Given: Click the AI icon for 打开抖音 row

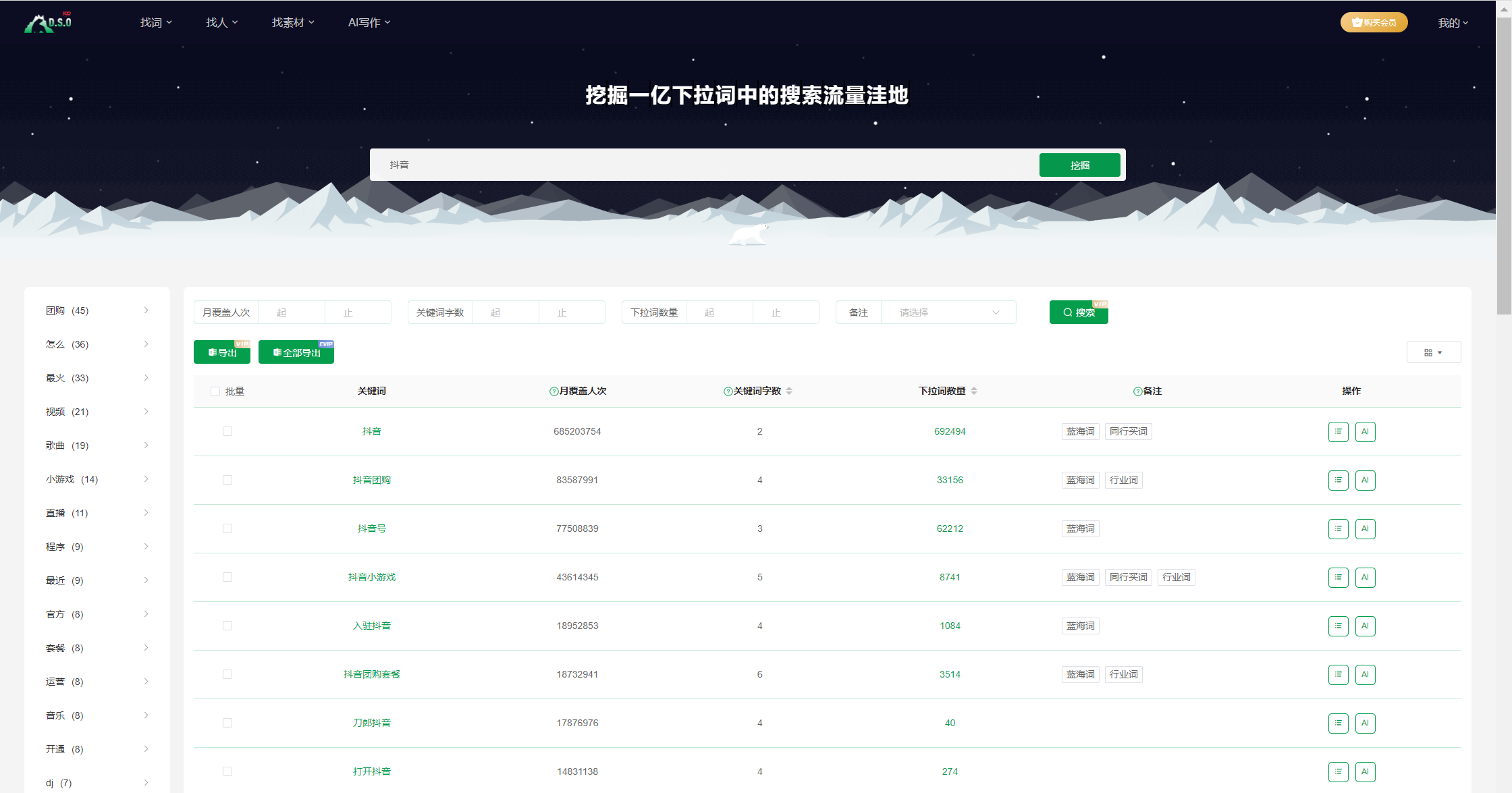Looking at the screenshot, I should point(1365,771).
